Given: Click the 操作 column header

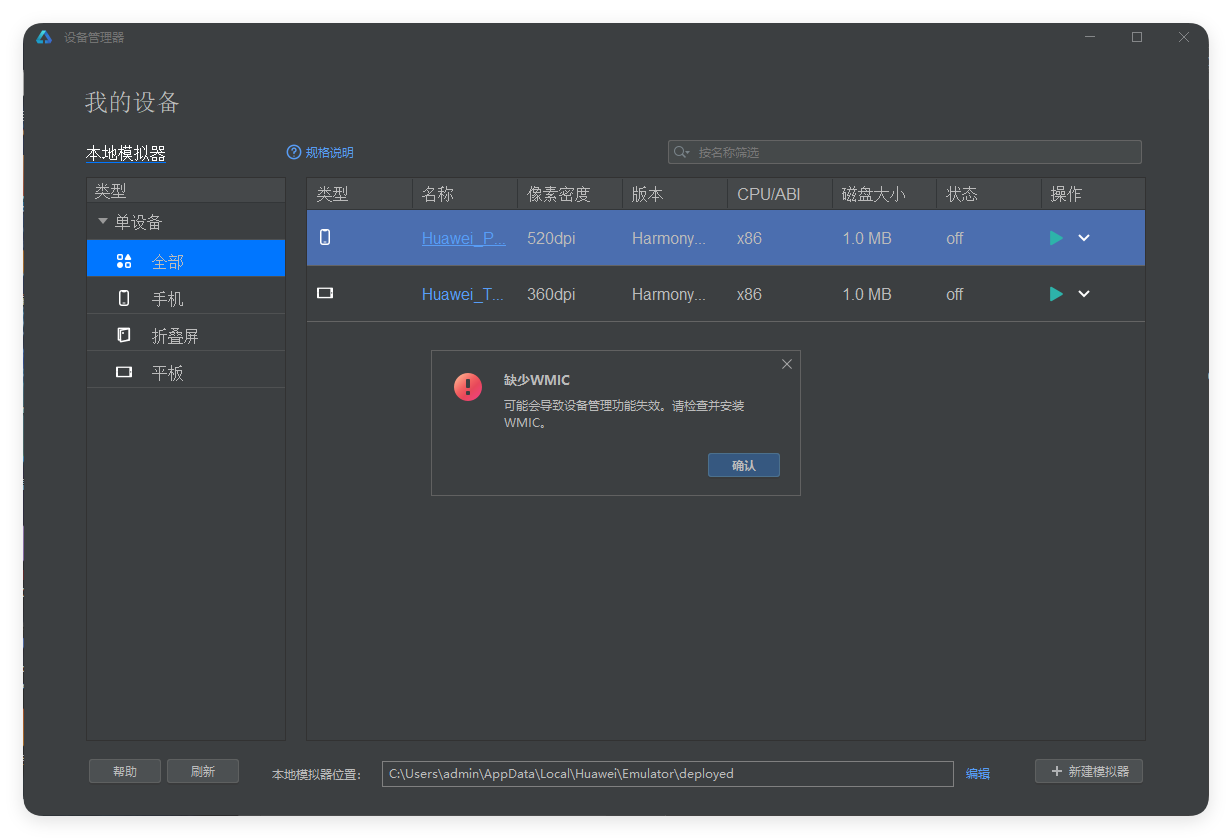Looking at the screenshot, I should tap(1094, 194).
